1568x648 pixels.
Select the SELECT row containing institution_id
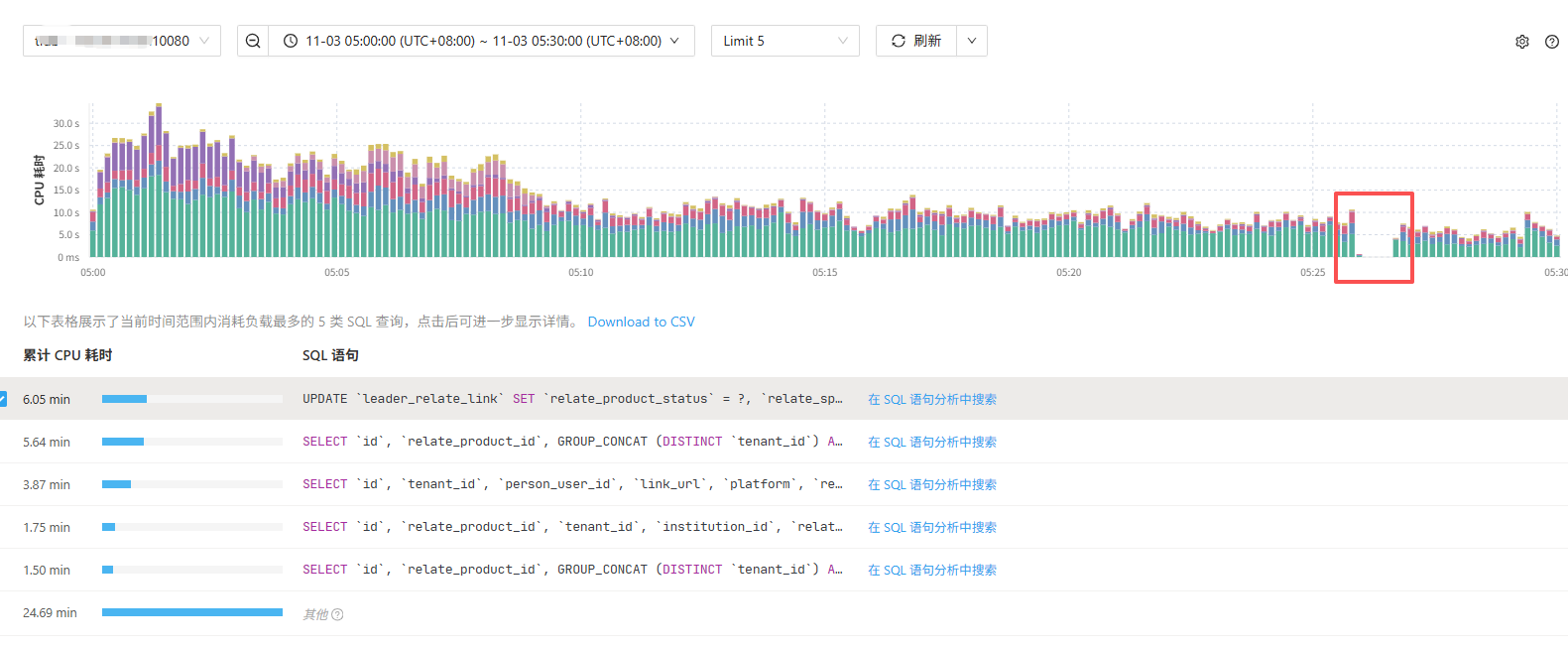(571, 527)
